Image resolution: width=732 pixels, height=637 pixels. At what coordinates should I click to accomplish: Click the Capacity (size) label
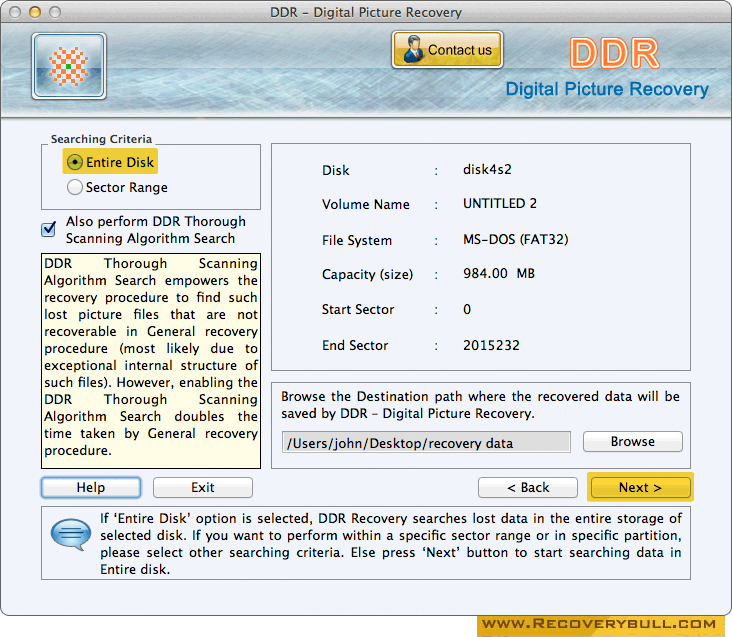pos(367,274)
